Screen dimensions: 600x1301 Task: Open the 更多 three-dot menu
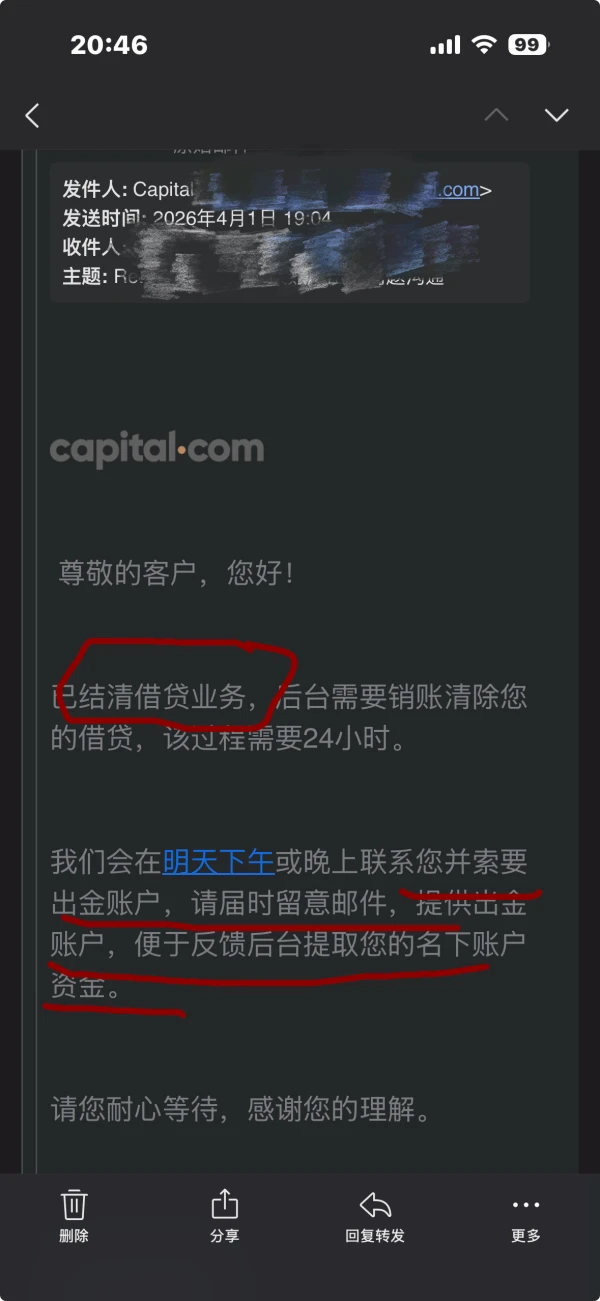(526, 1205)
